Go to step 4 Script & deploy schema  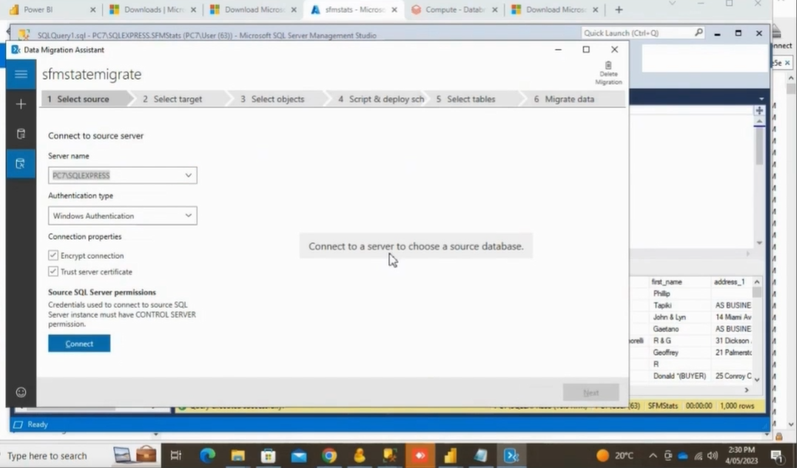pos(381,99)
